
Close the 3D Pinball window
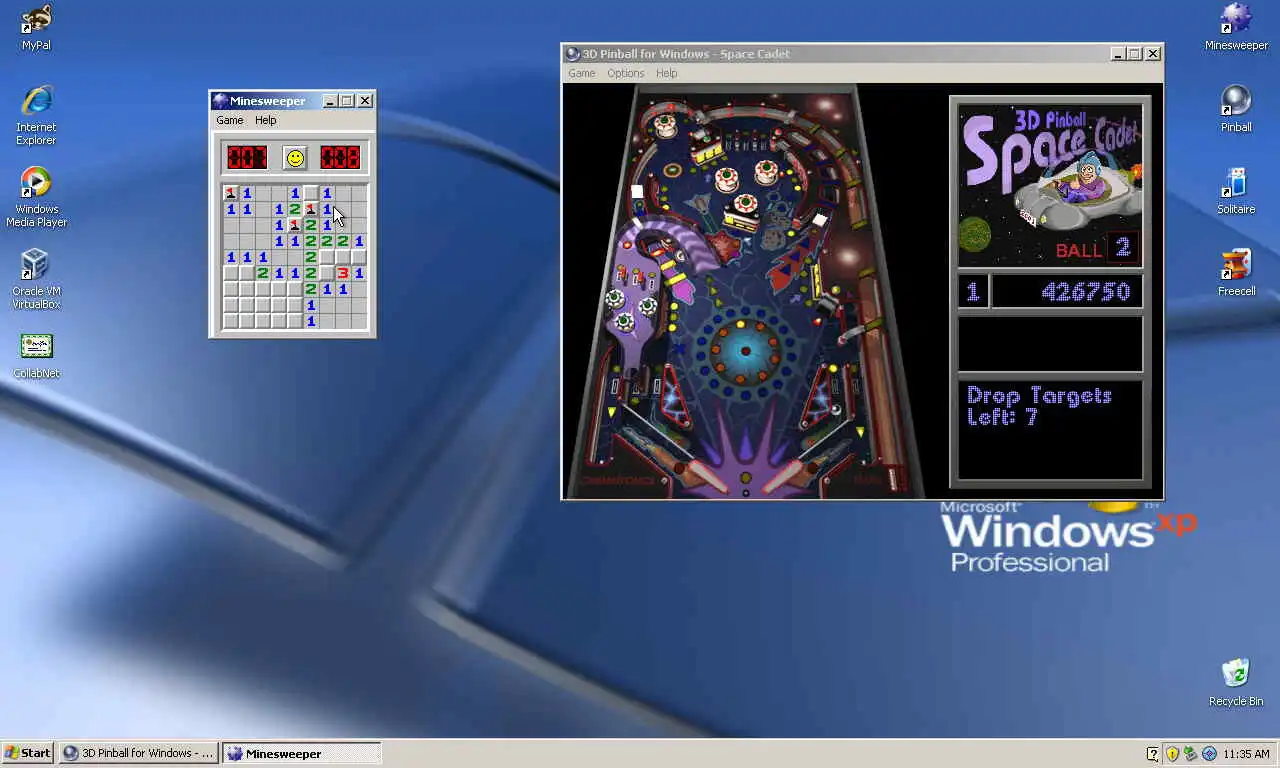pyautogui.click(x=1153, y=54)
